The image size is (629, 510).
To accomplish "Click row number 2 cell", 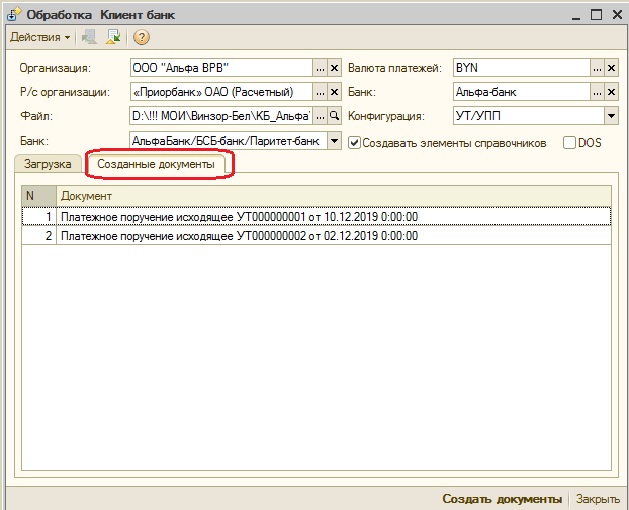I will 39,236.
